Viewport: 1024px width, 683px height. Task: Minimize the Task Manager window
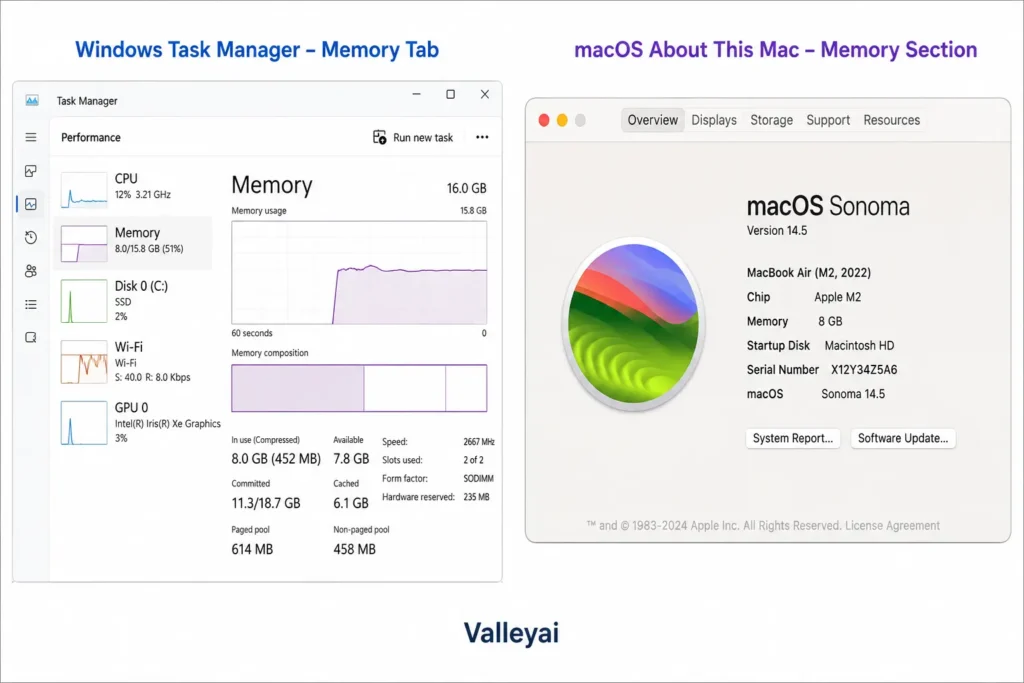coord(416,94)
